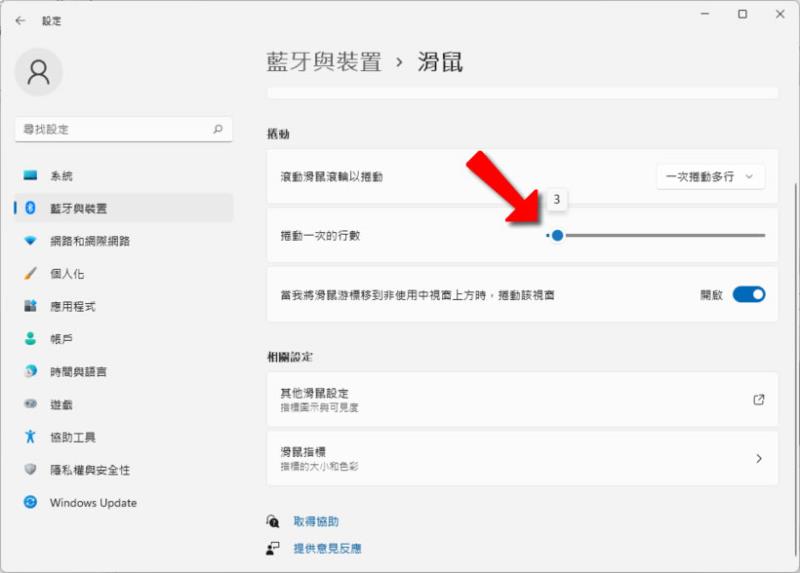Click 藍牙與裝置 breadcrumb in the header
This screenshot has width=800, height=573.
pyautogui.click(x=324, y=62)
